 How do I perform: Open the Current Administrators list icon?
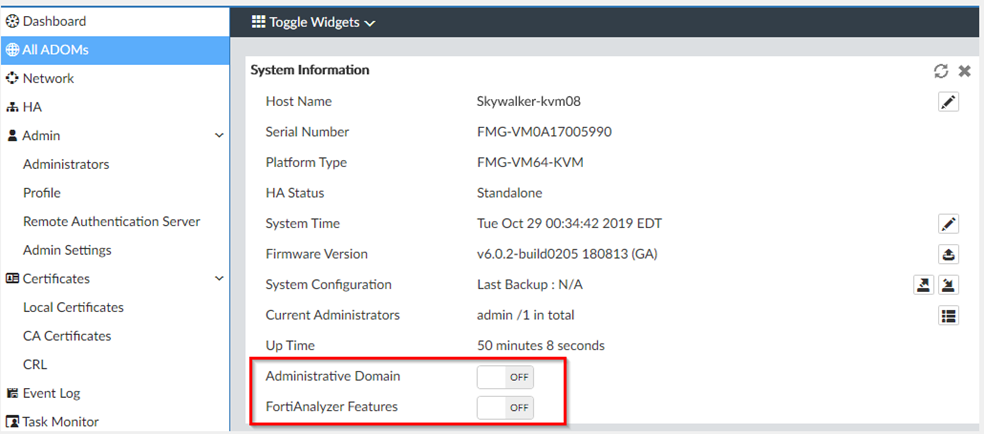[x=948, y=316]
